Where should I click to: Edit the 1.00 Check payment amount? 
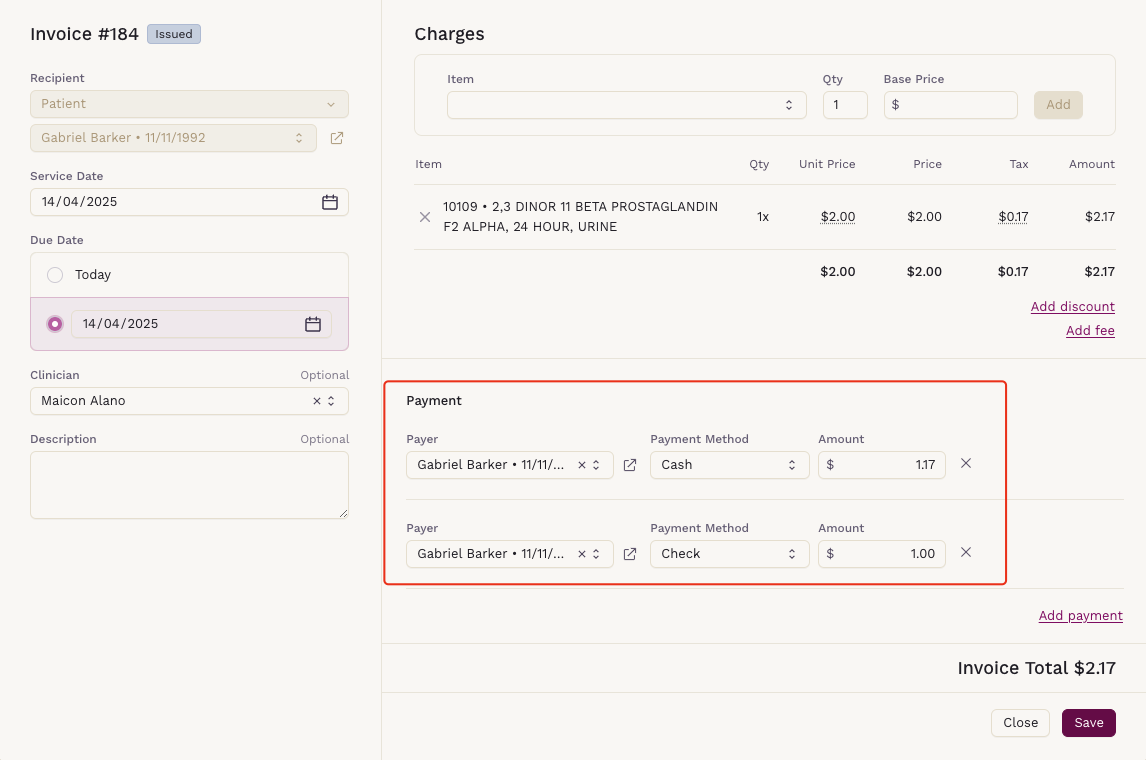tap(881, 555)
